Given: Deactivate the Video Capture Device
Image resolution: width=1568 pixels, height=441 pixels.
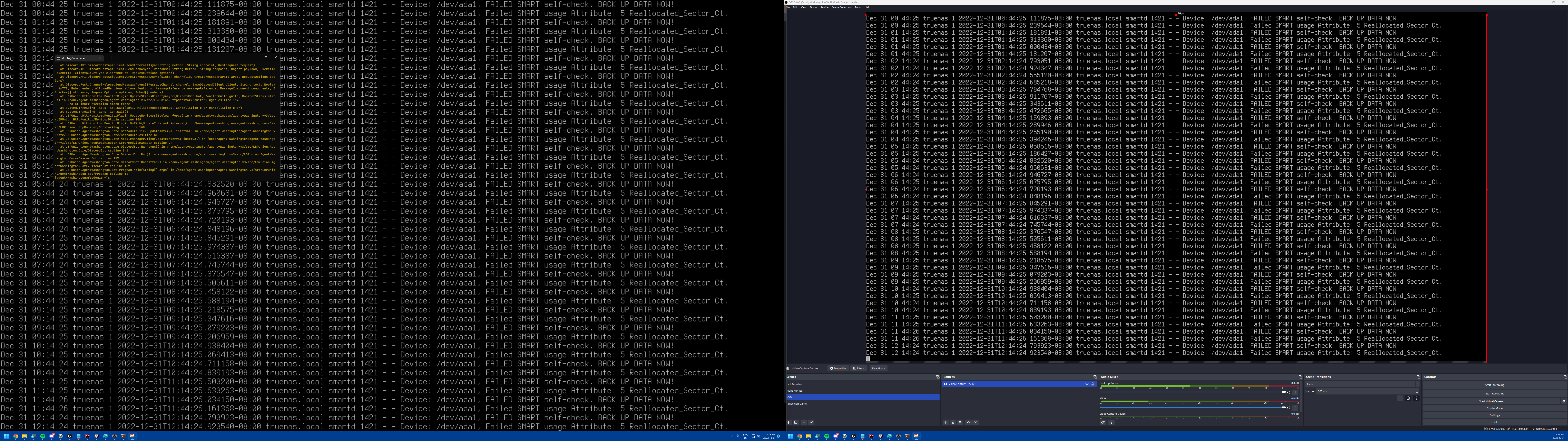Looking at the screenshot, I should tap(878, 369).
